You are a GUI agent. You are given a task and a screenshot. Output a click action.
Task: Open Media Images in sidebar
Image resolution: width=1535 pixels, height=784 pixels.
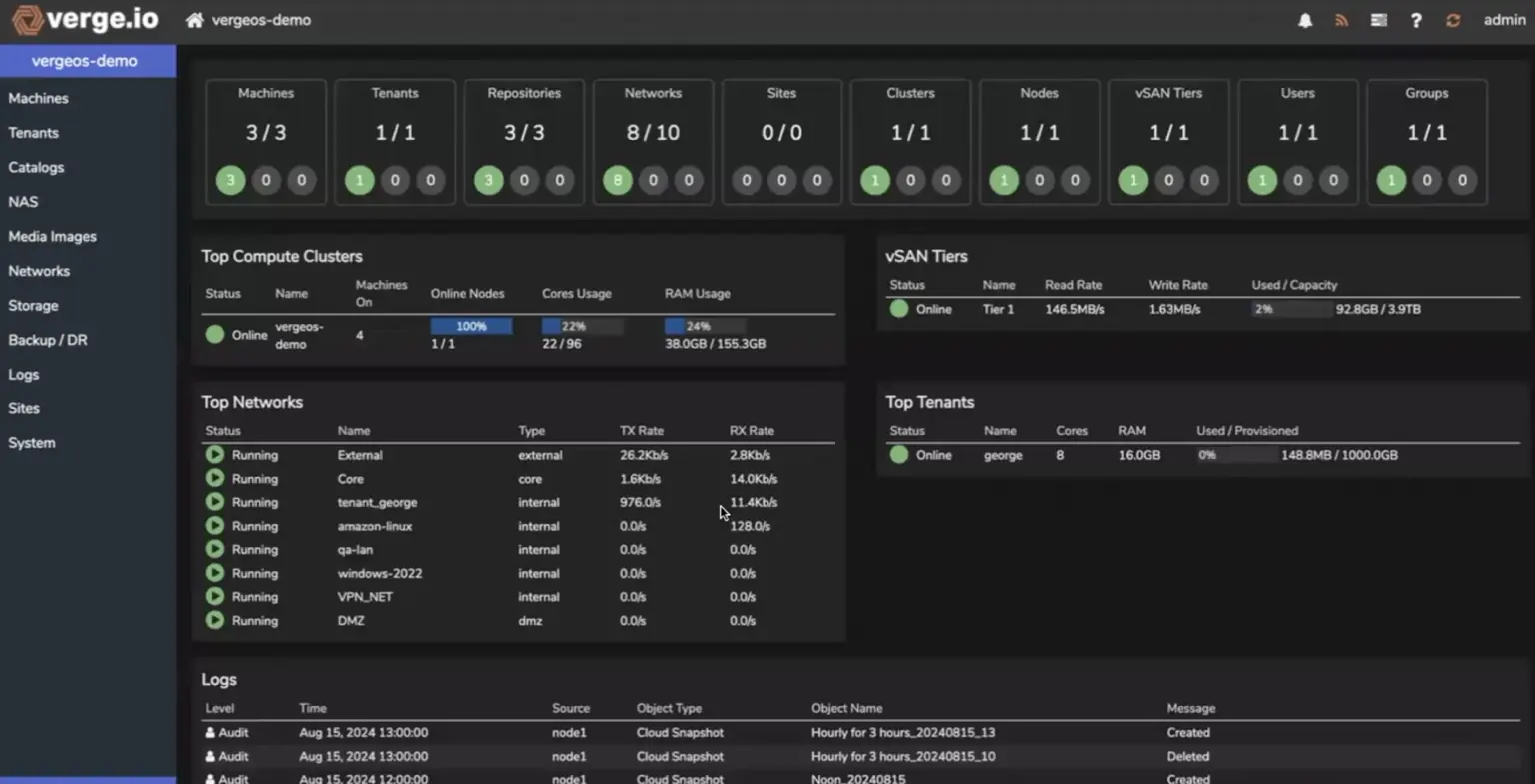pyautogui.click(x=52, y=236)
